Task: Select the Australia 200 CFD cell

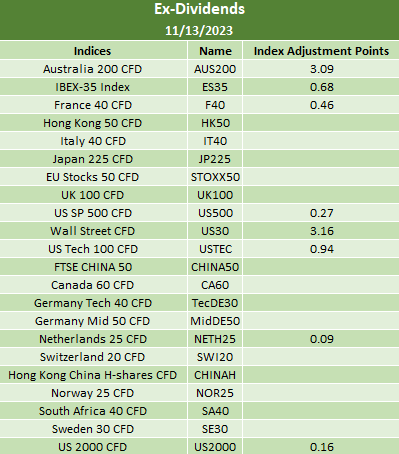Action: coord(93,69)
